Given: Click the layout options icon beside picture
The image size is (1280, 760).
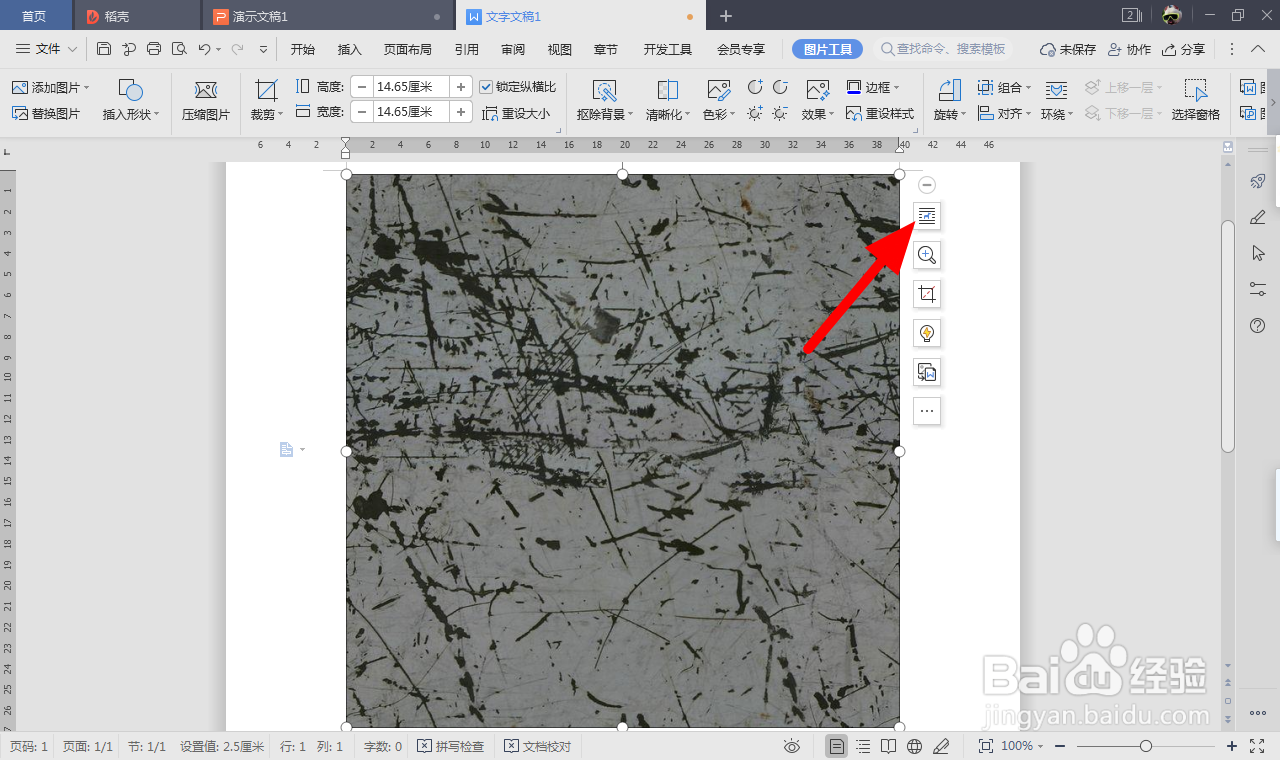Looking at the screenshot, I should tap(927, 215).
